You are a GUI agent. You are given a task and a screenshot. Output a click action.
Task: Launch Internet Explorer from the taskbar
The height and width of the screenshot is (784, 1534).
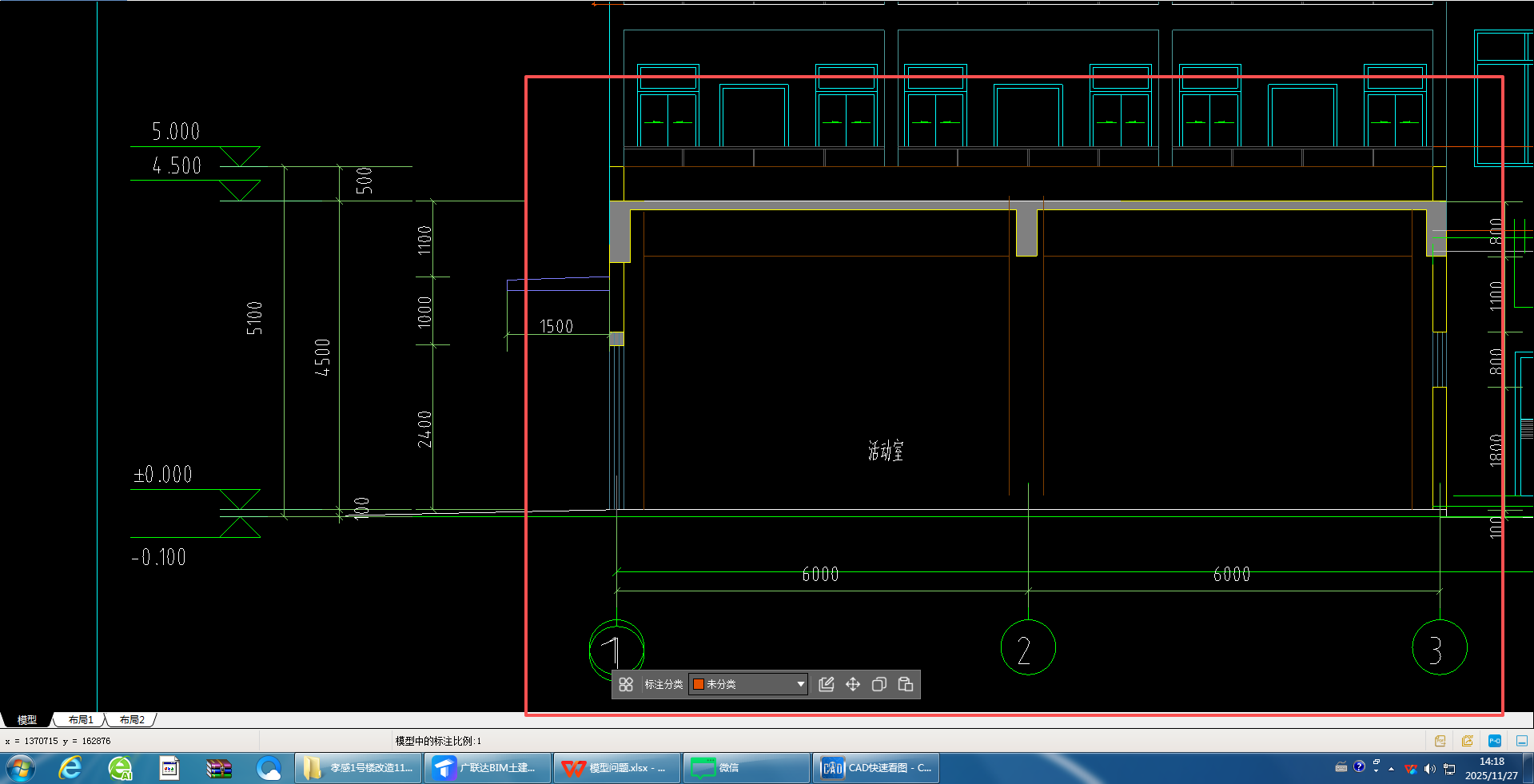coord(70,769)
